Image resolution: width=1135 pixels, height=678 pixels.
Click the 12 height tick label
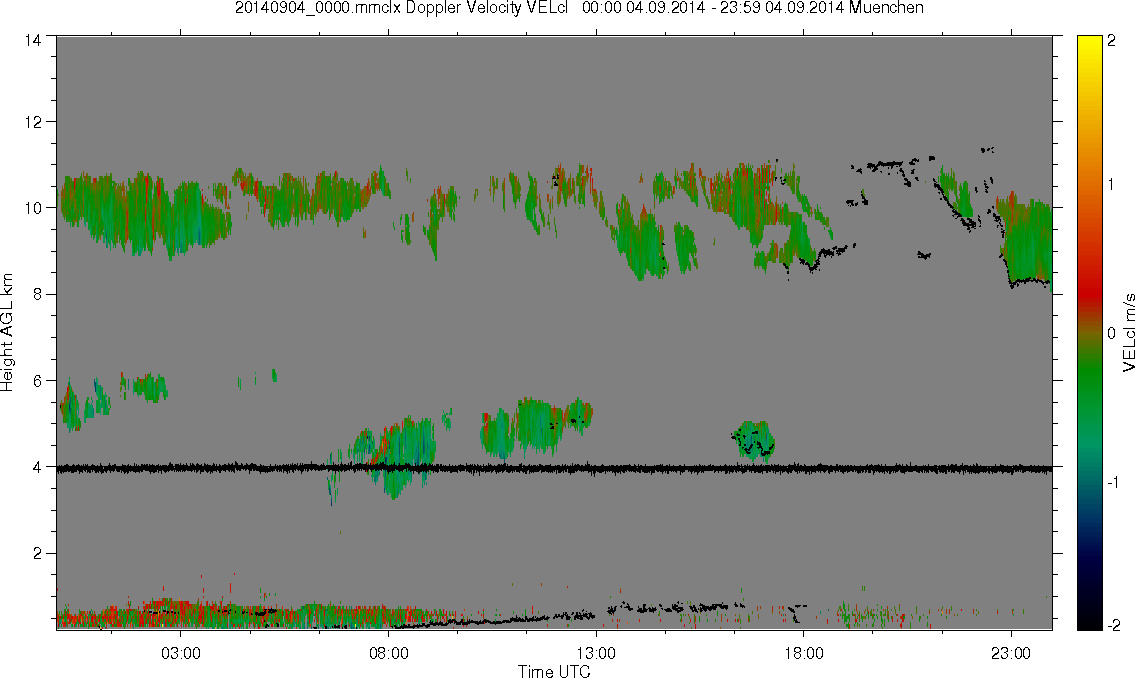[33, 122]
